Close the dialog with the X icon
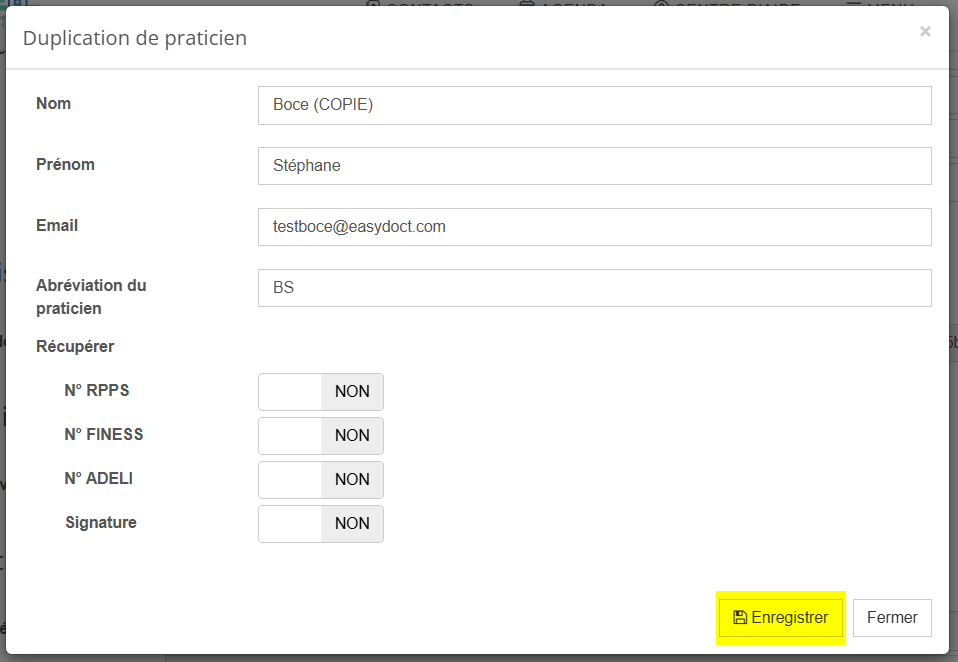The image size is (958, 662). click(925, 32)
